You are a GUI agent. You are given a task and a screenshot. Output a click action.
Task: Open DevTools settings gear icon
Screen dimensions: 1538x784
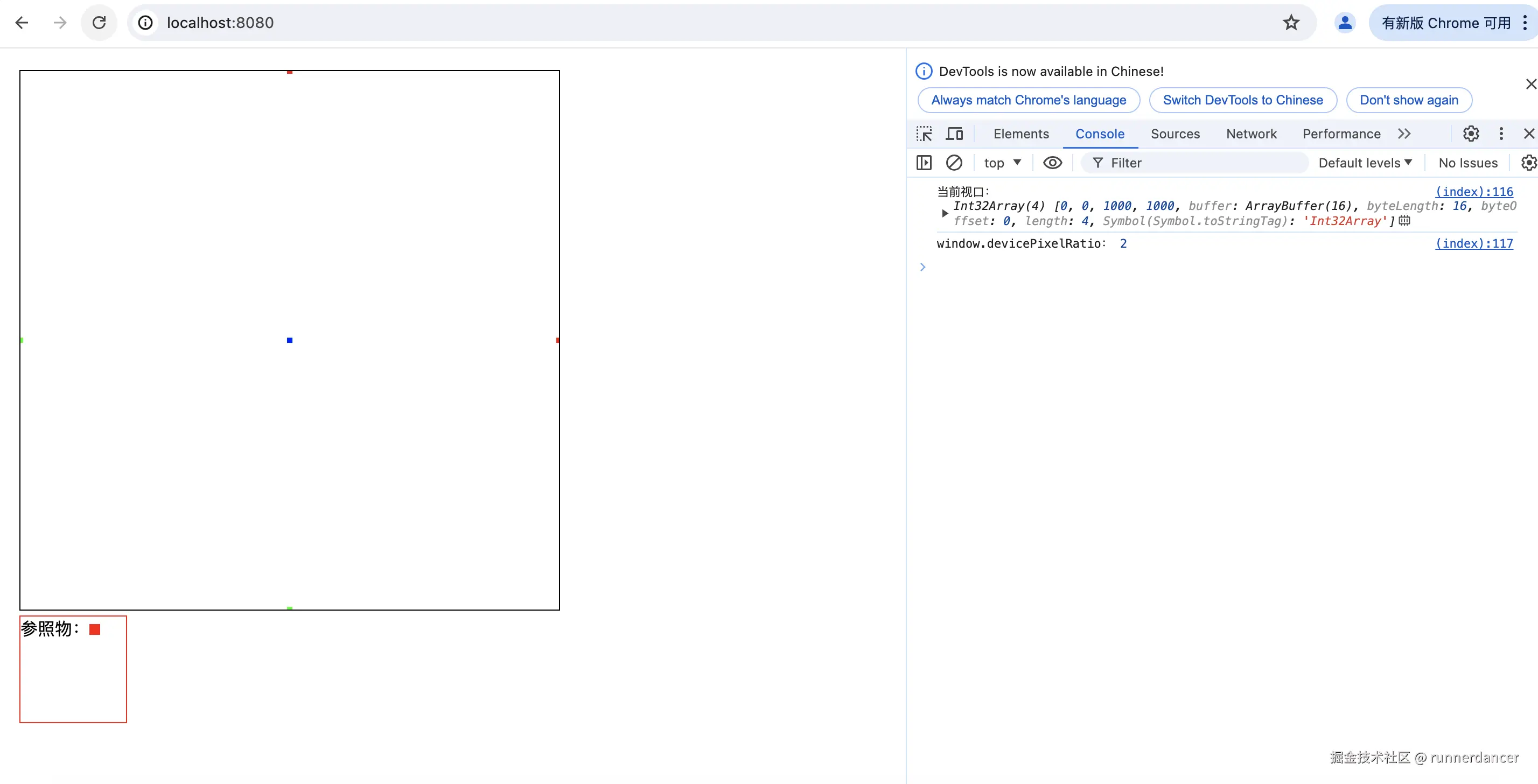click(x=1471, y=134)
